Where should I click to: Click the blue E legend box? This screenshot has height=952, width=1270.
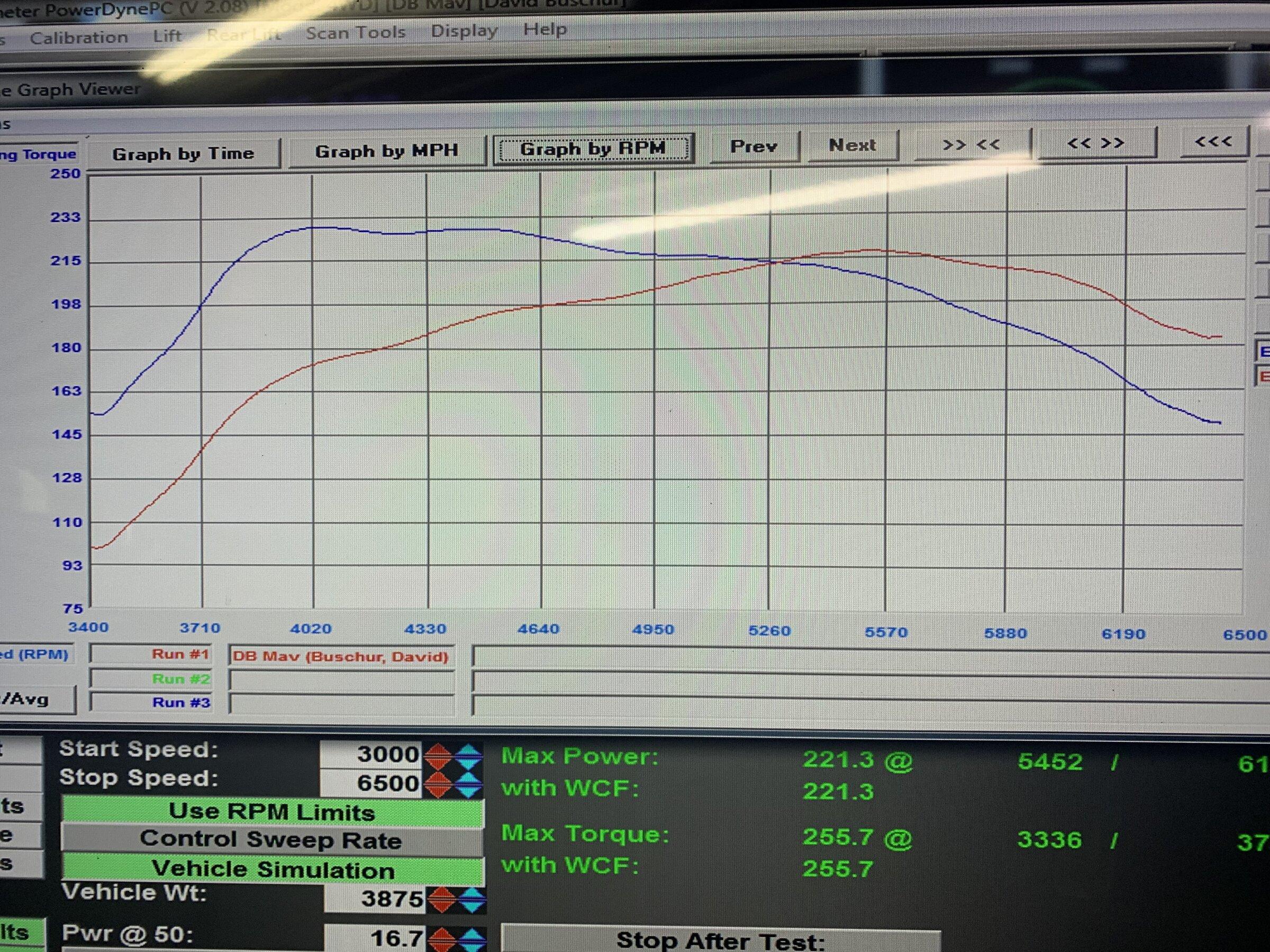pos(1263,352)
